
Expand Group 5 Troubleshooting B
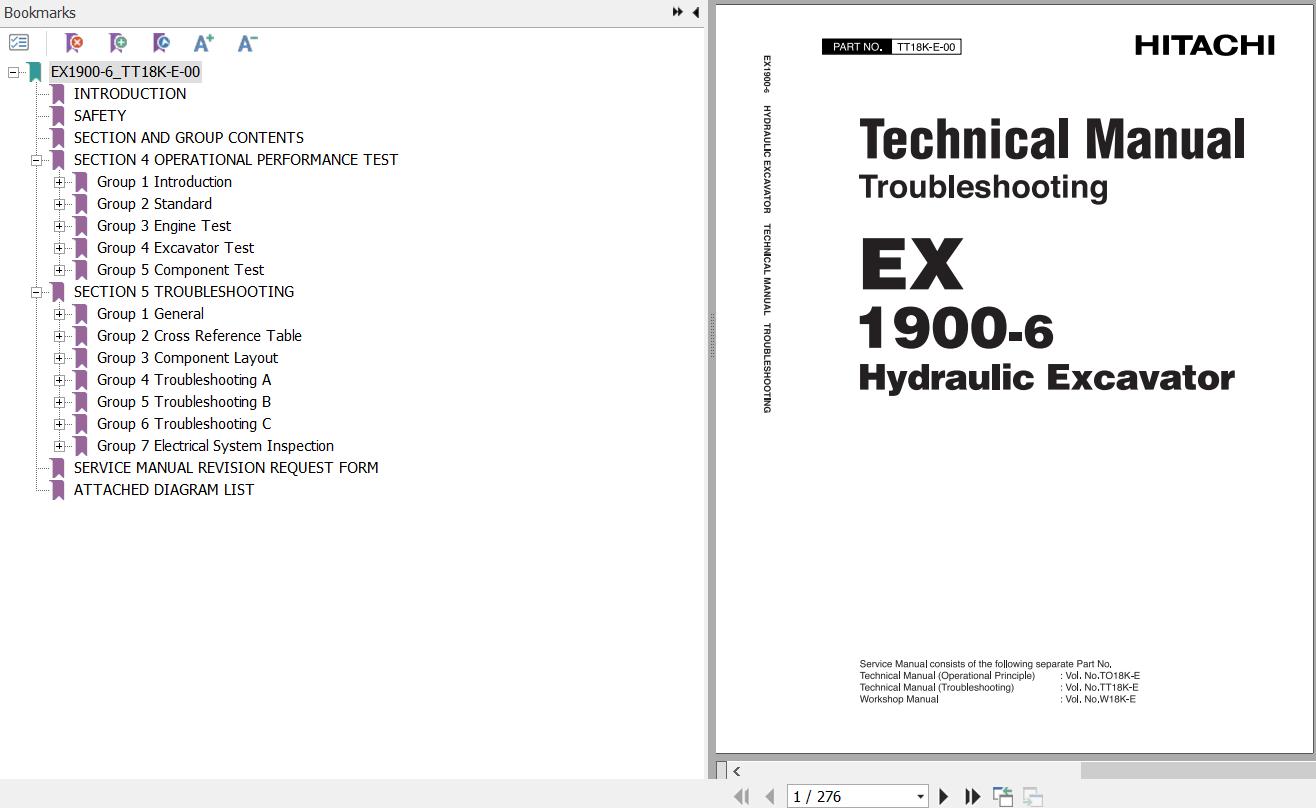(x=59, y=402)
